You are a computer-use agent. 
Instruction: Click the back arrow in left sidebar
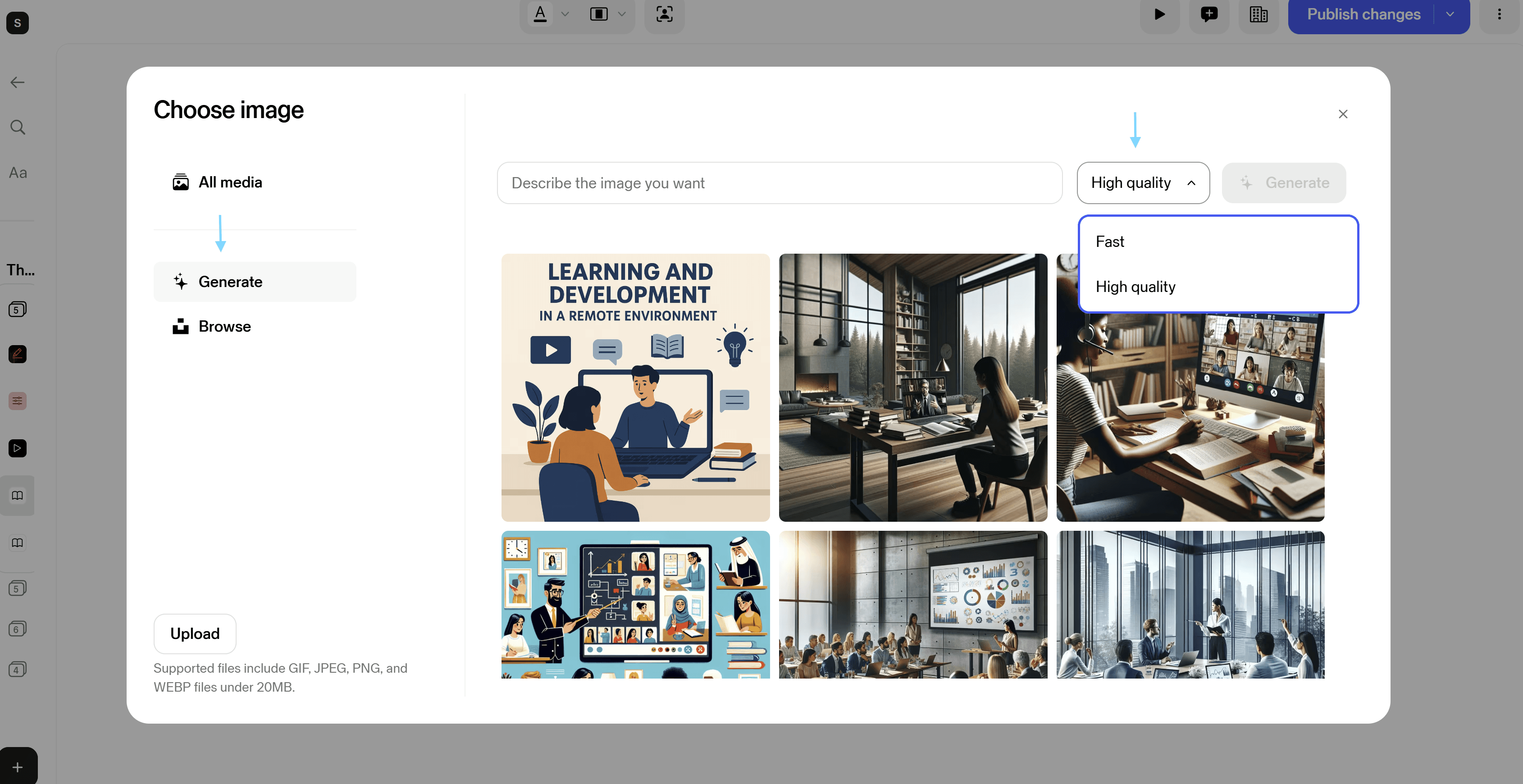tap(18, 82)
